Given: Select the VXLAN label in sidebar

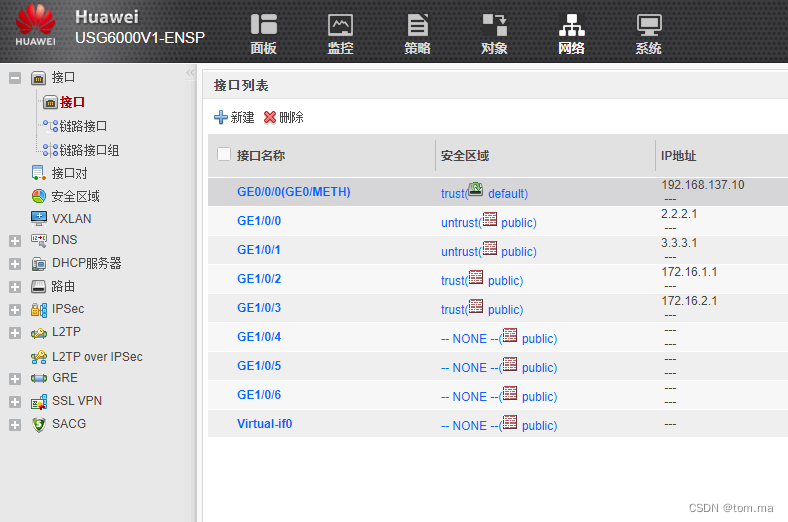Looking at the screenshot, I should click(x=72, y=219).
